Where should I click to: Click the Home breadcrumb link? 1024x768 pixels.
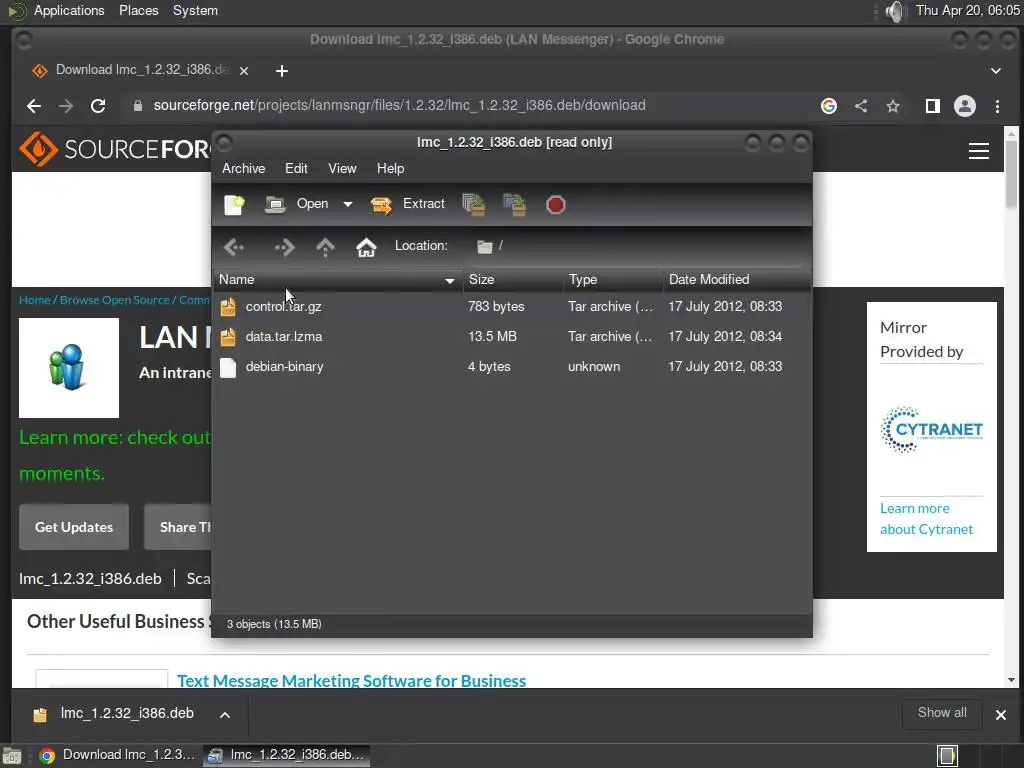tap(35, 300)
